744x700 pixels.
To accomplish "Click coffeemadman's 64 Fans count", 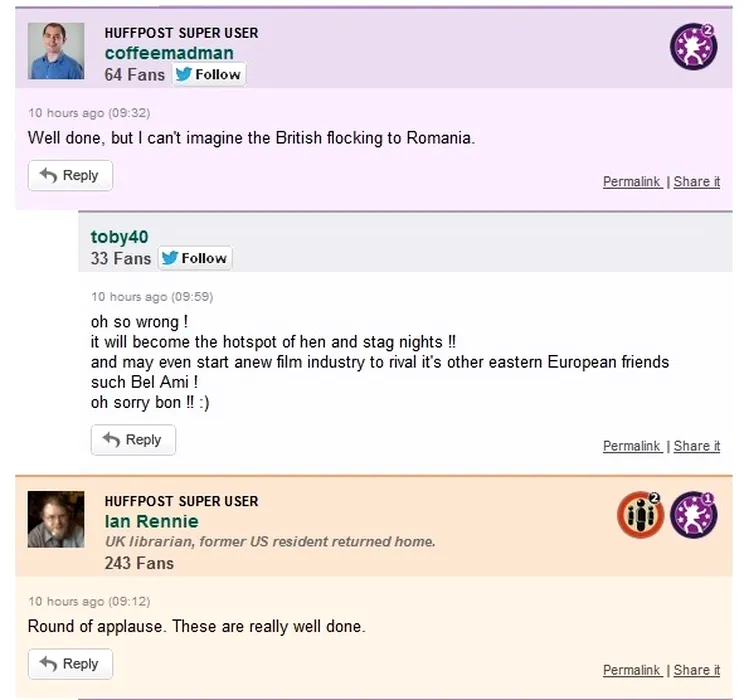I will [x=134, y=75].
